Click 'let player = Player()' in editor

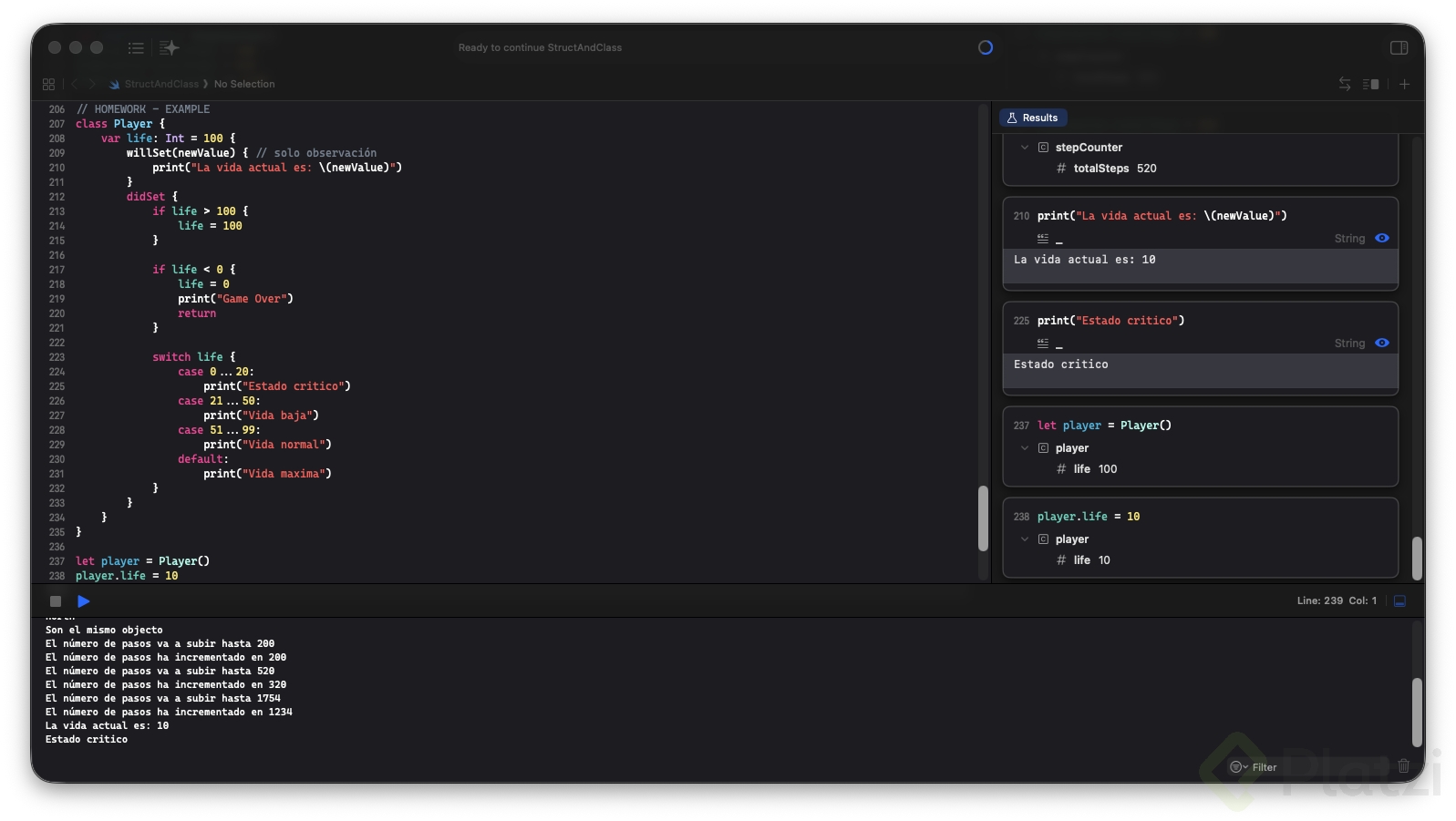142,561
